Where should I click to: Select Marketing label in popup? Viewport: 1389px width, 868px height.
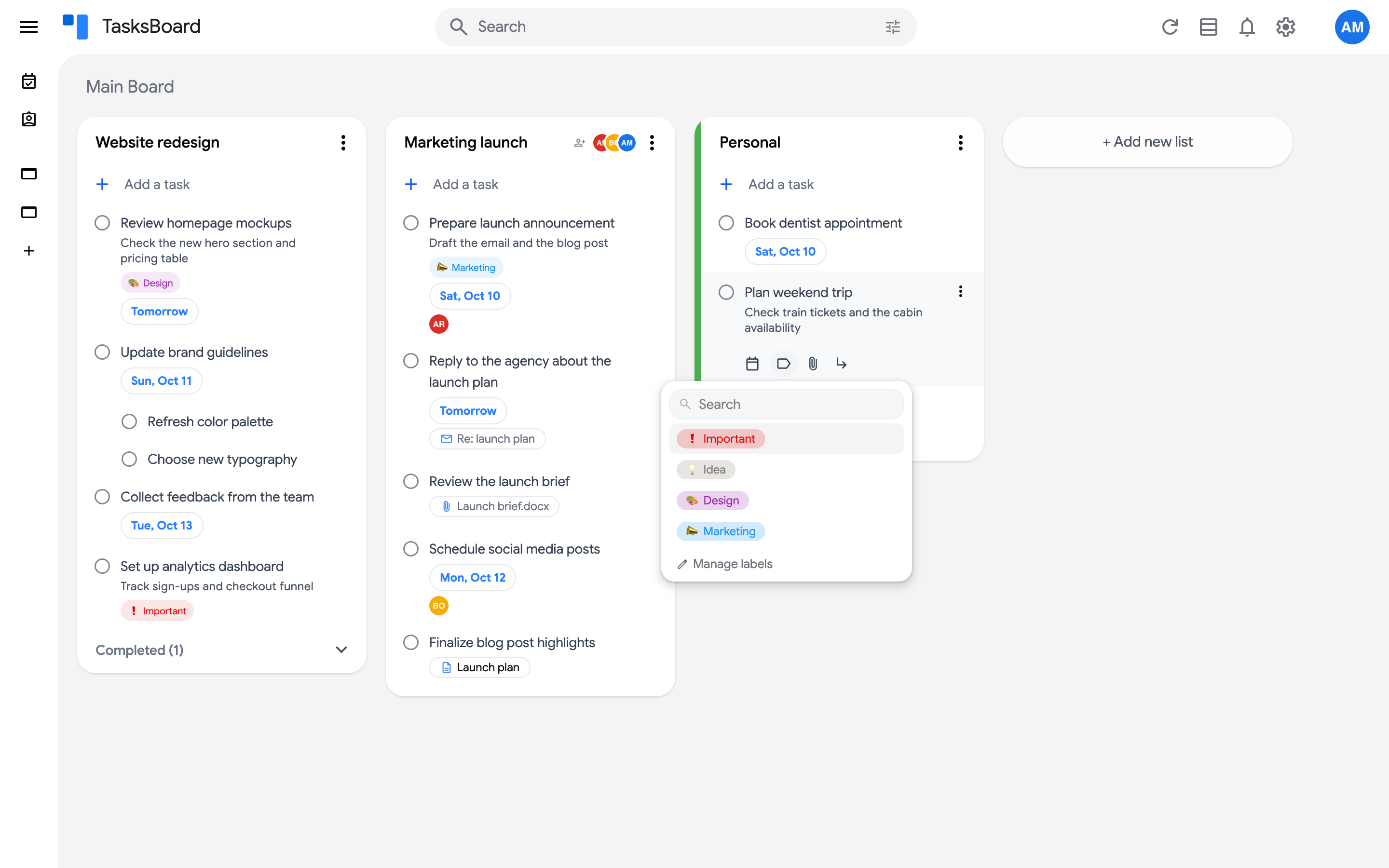coord(786,531)
